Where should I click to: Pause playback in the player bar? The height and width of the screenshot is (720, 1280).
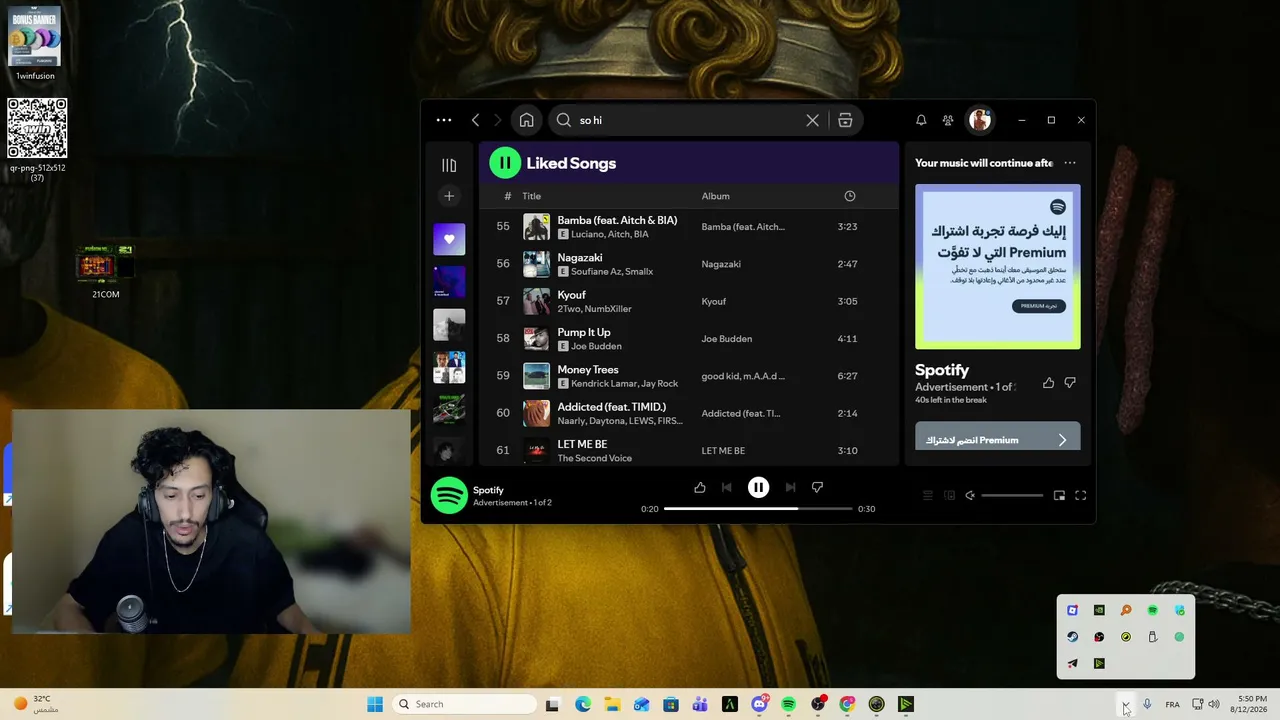click(x=758, y=487)
